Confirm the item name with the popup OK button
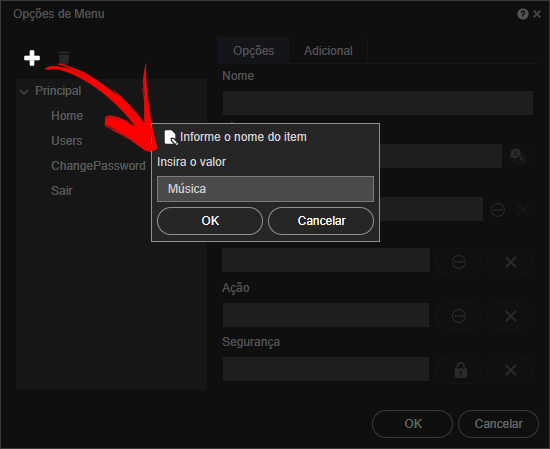Image resolution: width=550 pixels, height=449 pixels. 210,221
